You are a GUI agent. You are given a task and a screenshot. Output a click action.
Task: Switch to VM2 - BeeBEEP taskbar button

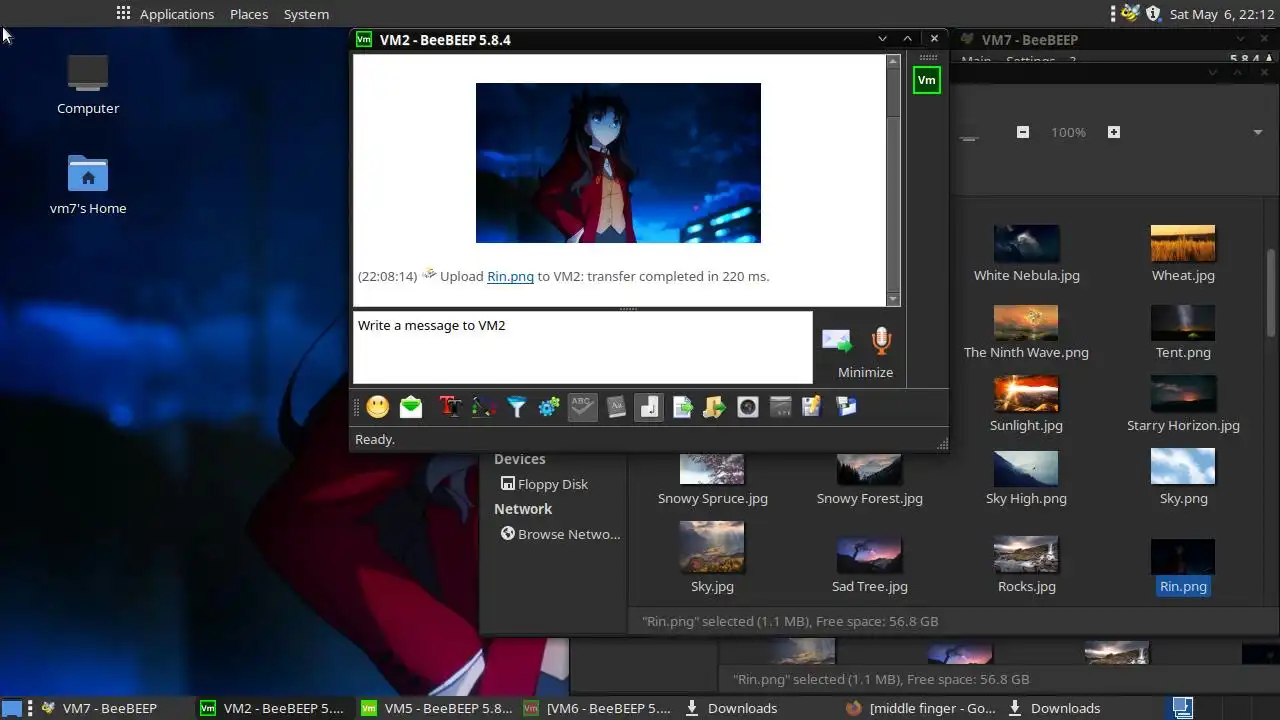tap(272, 708)
